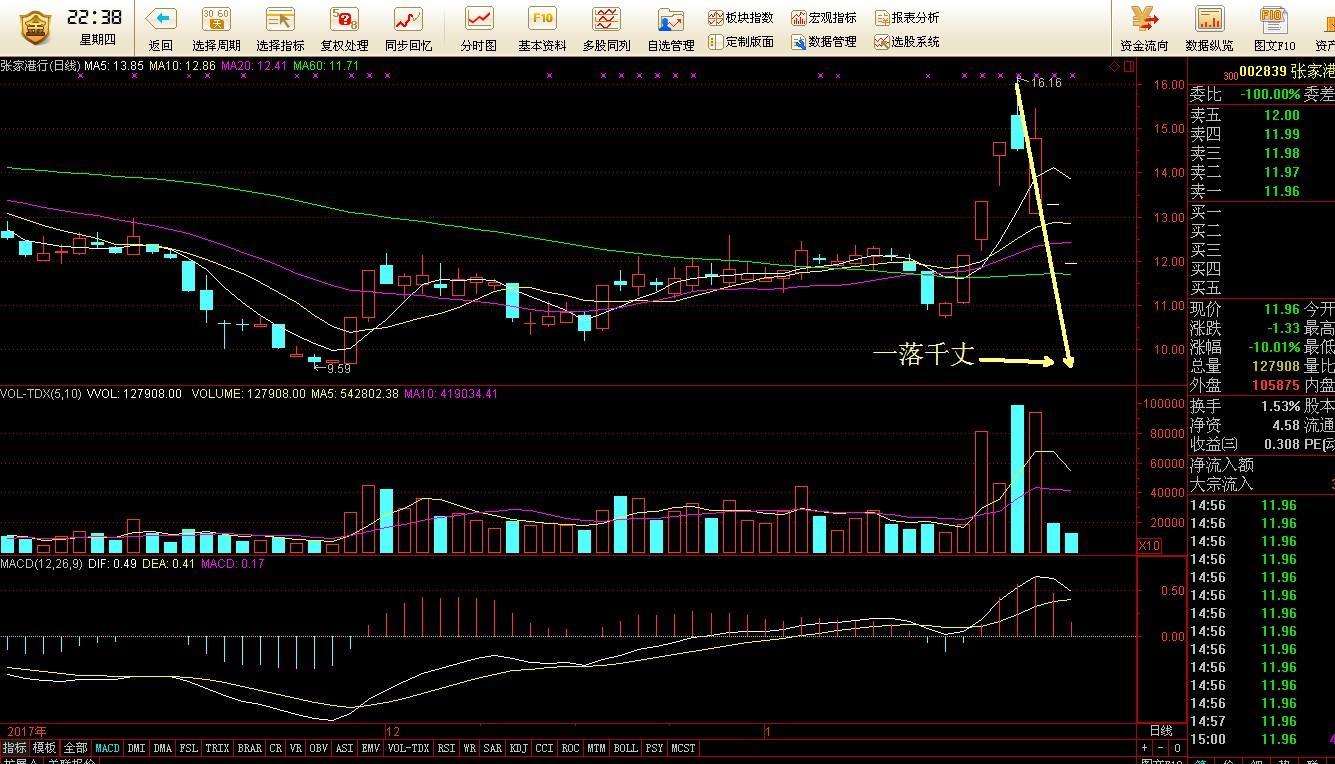Open 选择指标 indicator chooser icon
This screenshot has width=1335, height=764.
280,19
